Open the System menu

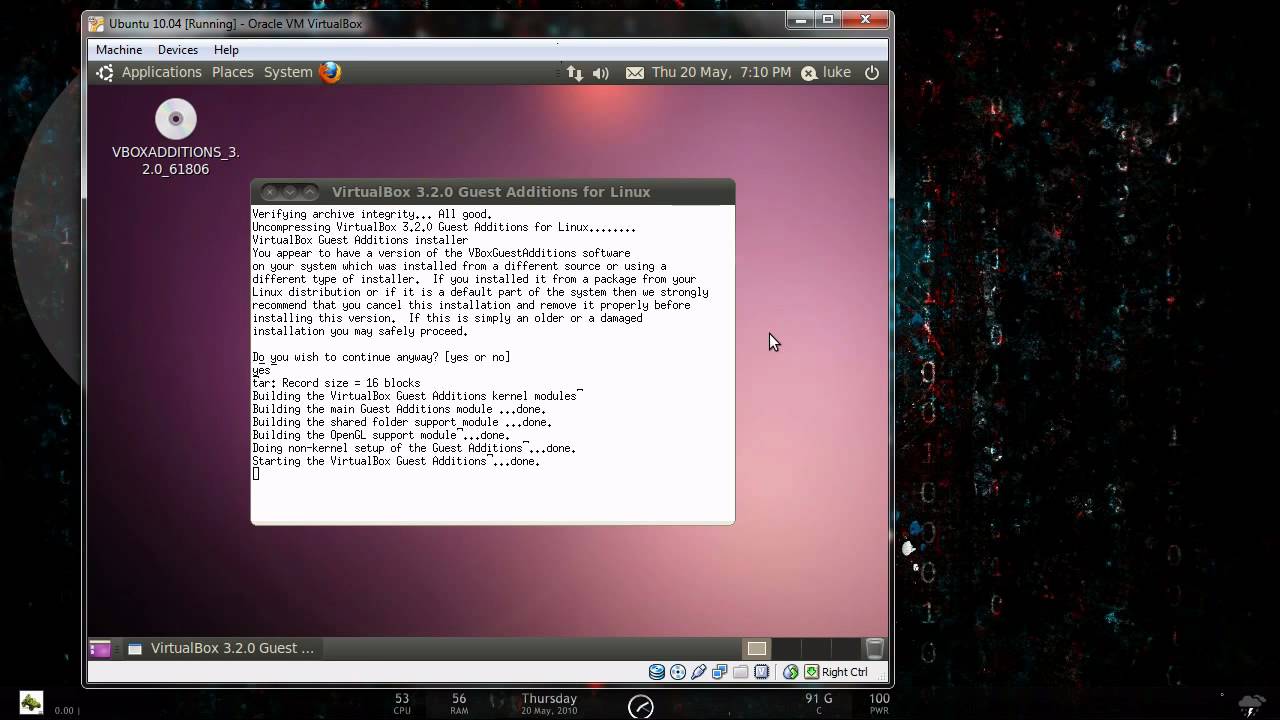coord(288,72)
